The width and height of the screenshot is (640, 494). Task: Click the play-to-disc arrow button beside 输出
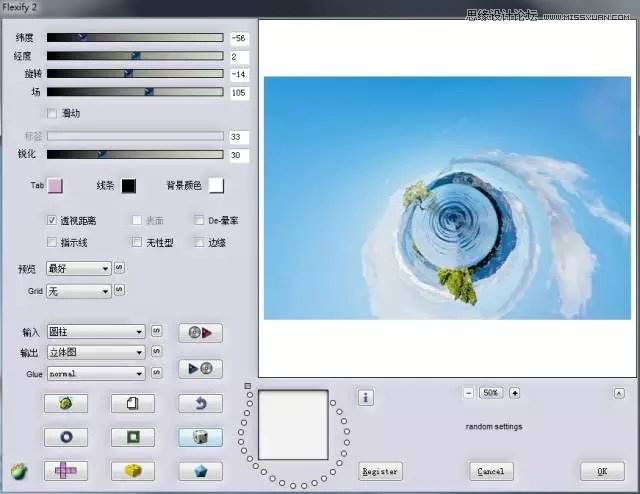coord(200,369)
